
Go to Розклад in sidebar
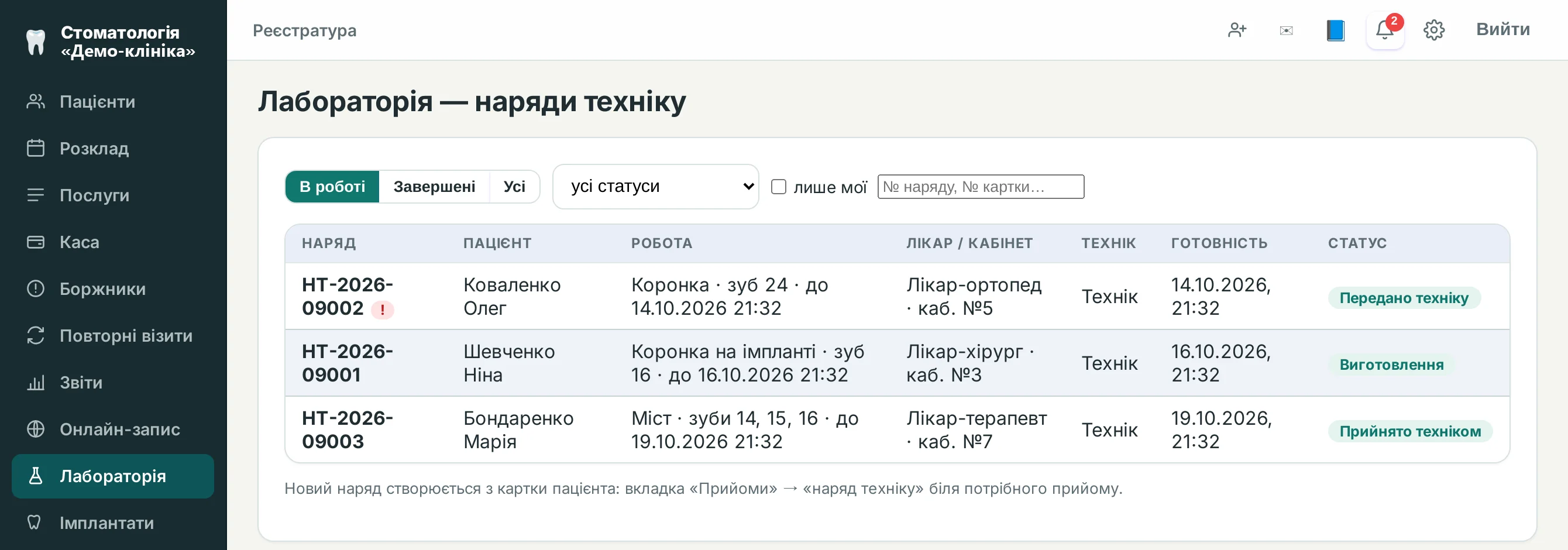tap(112, 149)
